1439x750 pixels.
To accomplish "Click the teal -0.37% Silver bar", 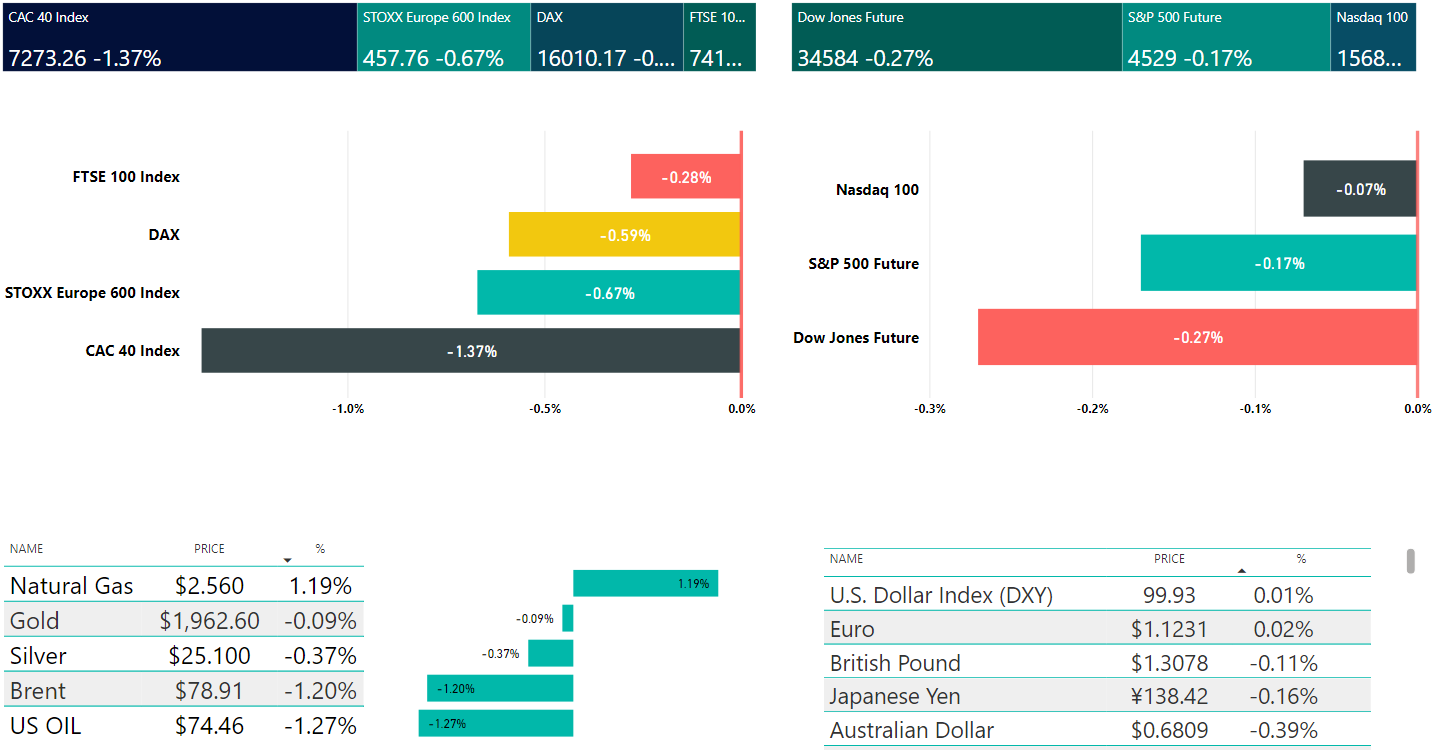I will [x=550, y=653].
